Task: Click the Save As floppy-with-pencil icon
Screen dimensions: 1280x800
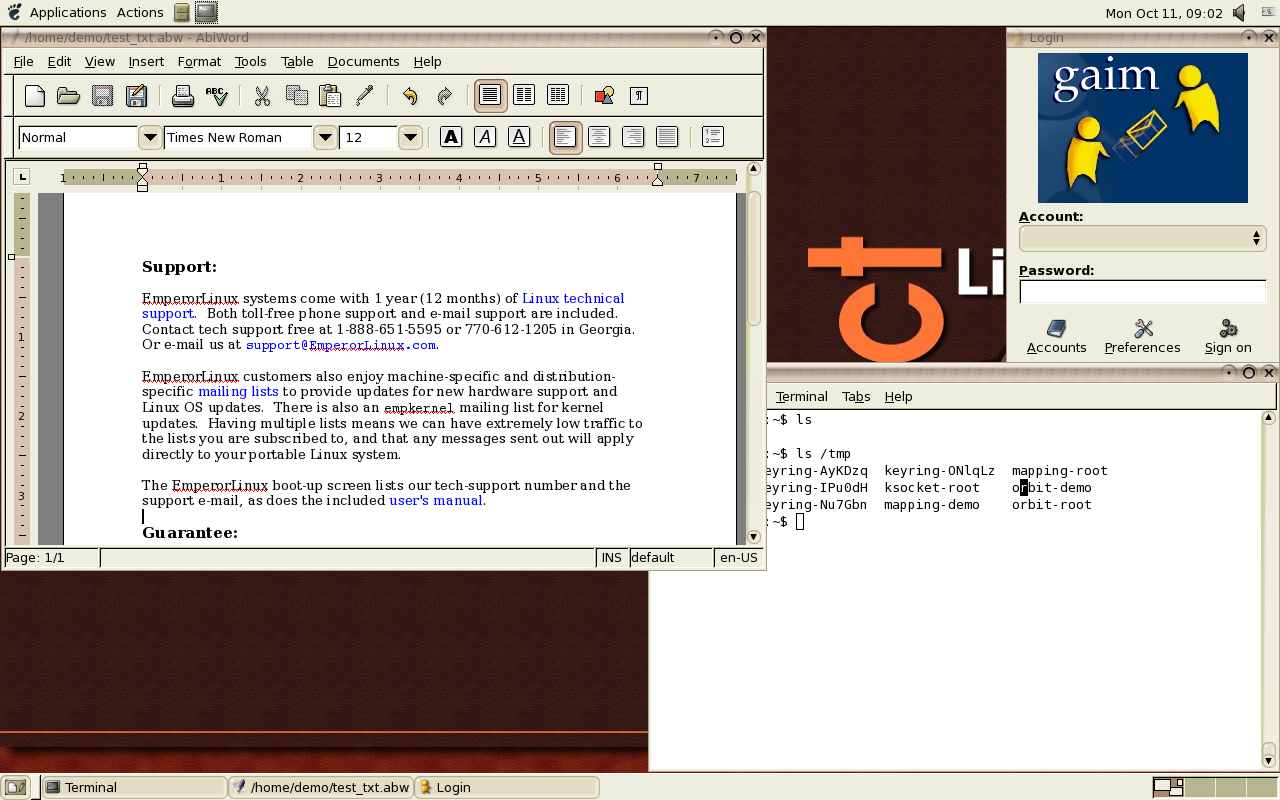Action: tap(136, 96)
